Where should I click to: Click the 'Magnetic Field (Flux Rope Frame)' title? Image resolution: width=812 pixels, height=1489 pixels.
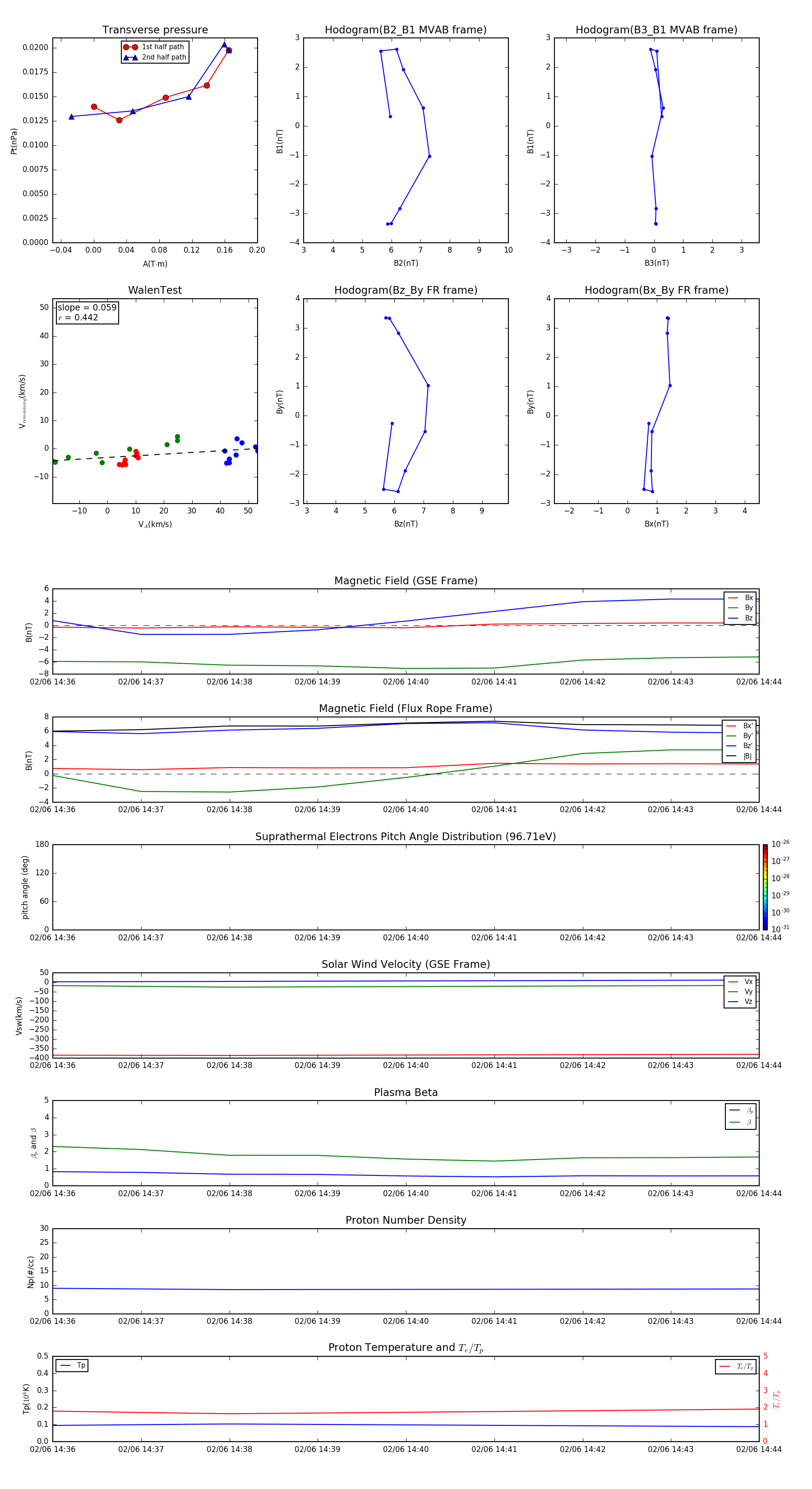[x=406, y=709]
